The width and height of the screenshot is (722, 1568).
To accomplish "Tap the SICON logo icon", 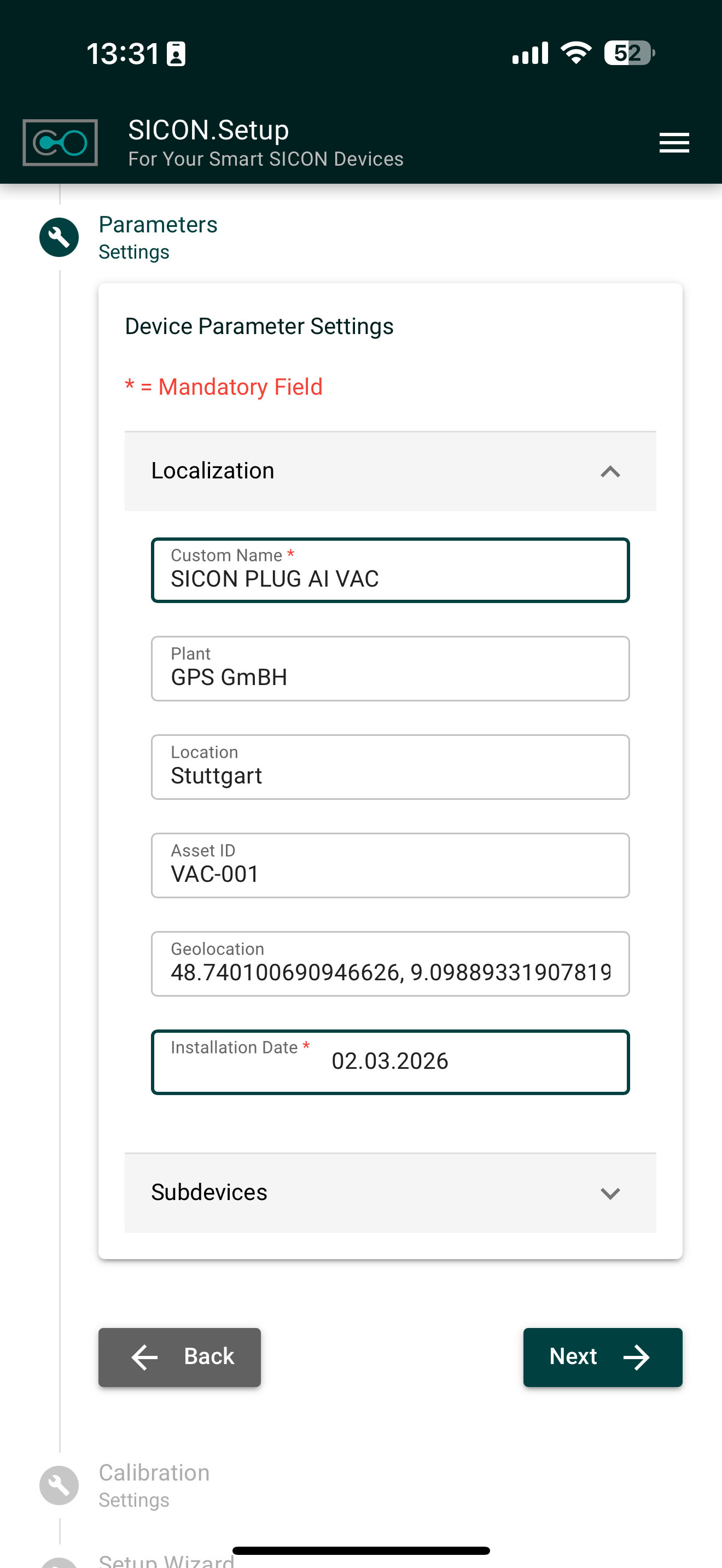I will [x=60, y=143].
